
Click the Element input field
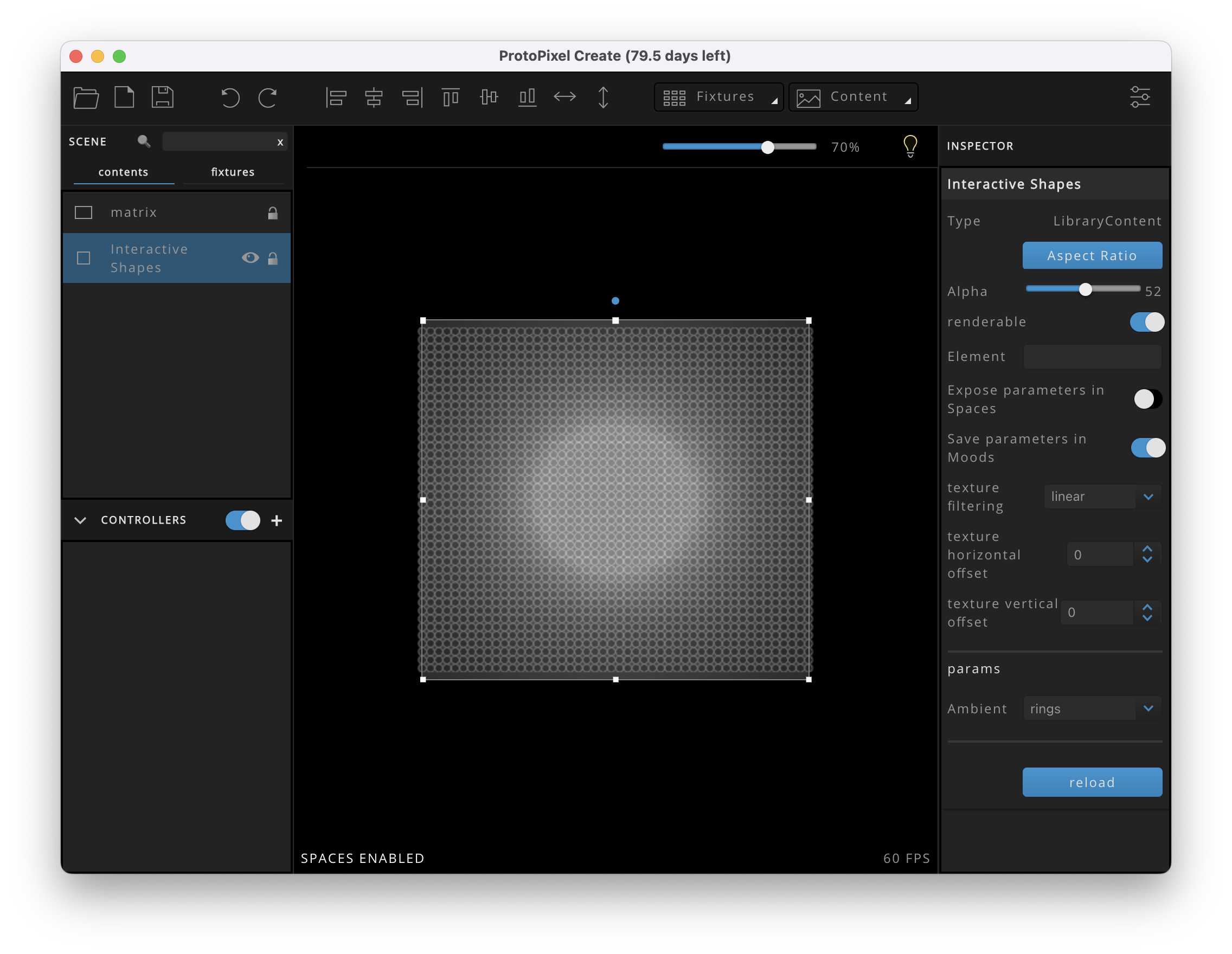(1092, 356)
